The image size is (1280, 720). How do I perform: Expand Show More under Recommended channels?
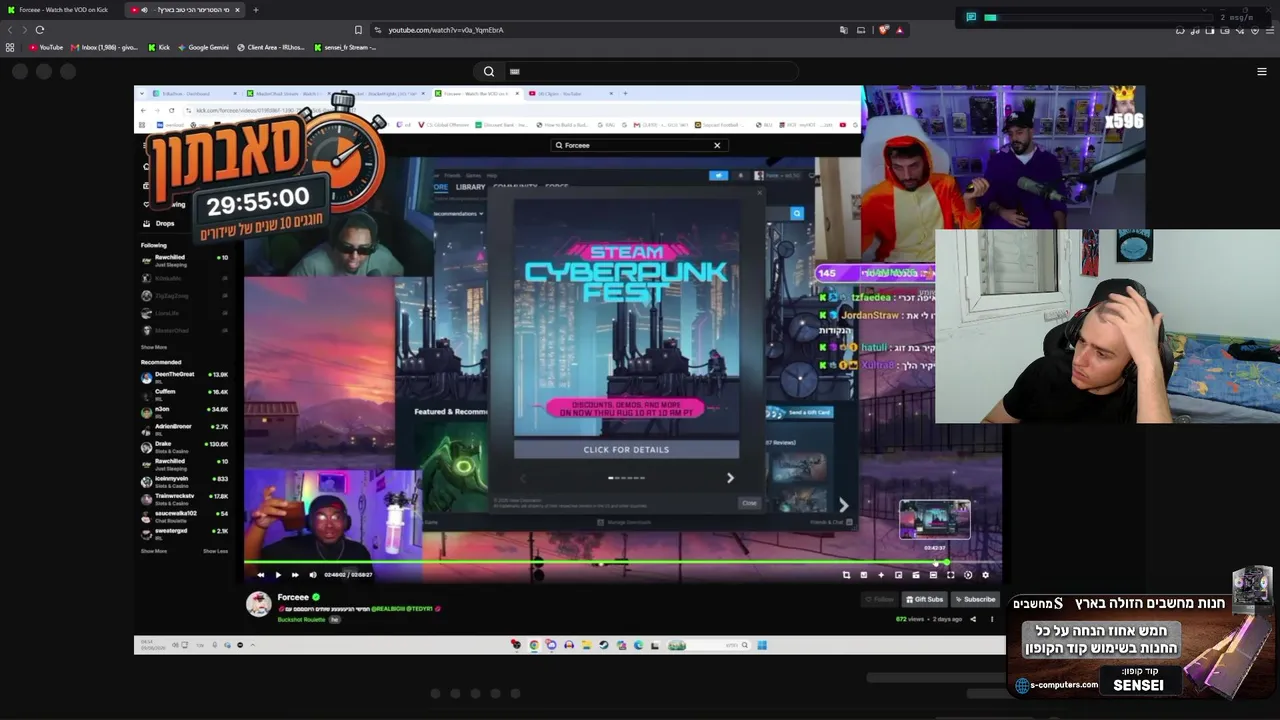(x=154, y=551)
